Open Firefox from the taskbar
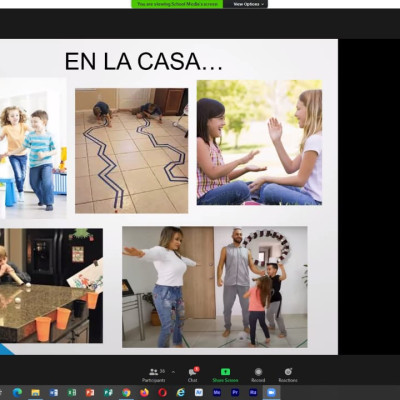400x400 pixels. [144, 393]
